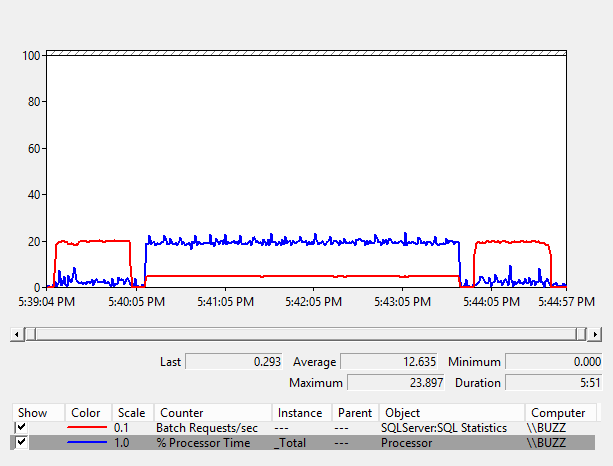This screenshot has height=466, width=613.
Task: Sort by the Parent column header
Action: pyautogui.click(x=355, y=412)
